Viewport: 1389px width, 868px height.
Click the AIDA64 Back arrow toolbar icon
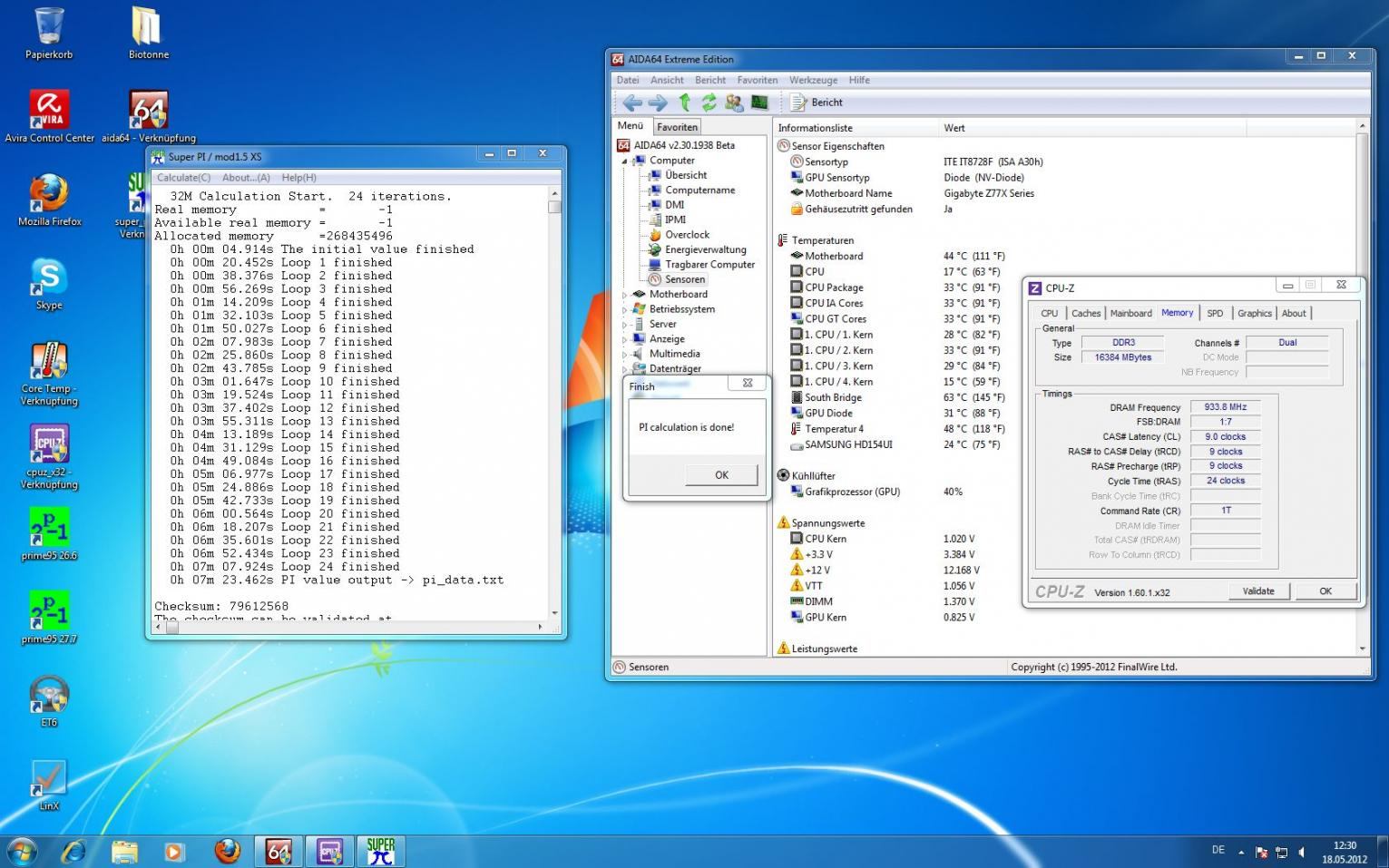click(632, 102)
